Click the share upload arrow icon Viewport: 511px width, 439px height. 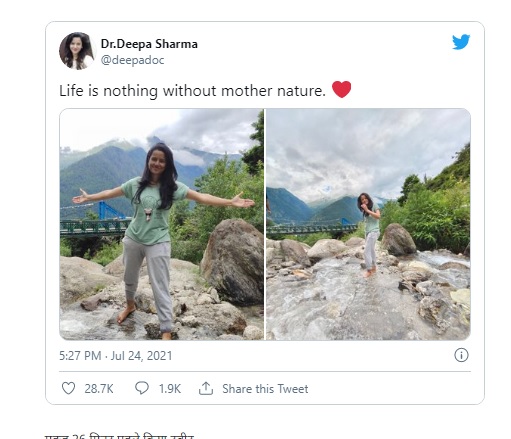[x=206, y=388]
